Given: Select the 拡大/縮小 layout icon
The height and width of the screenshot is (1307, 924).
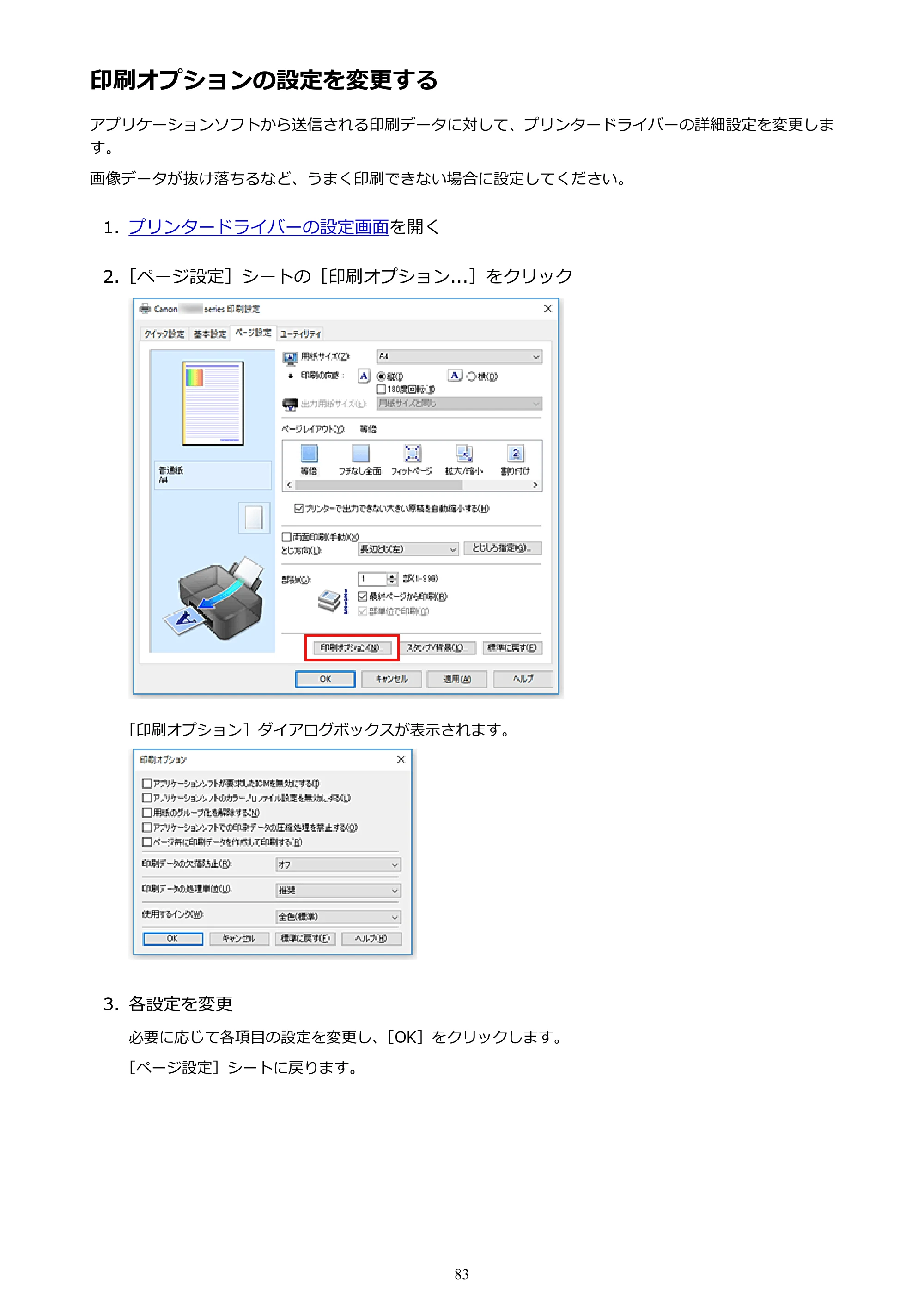Looking at the screenshot, I should tap(464, 454).
